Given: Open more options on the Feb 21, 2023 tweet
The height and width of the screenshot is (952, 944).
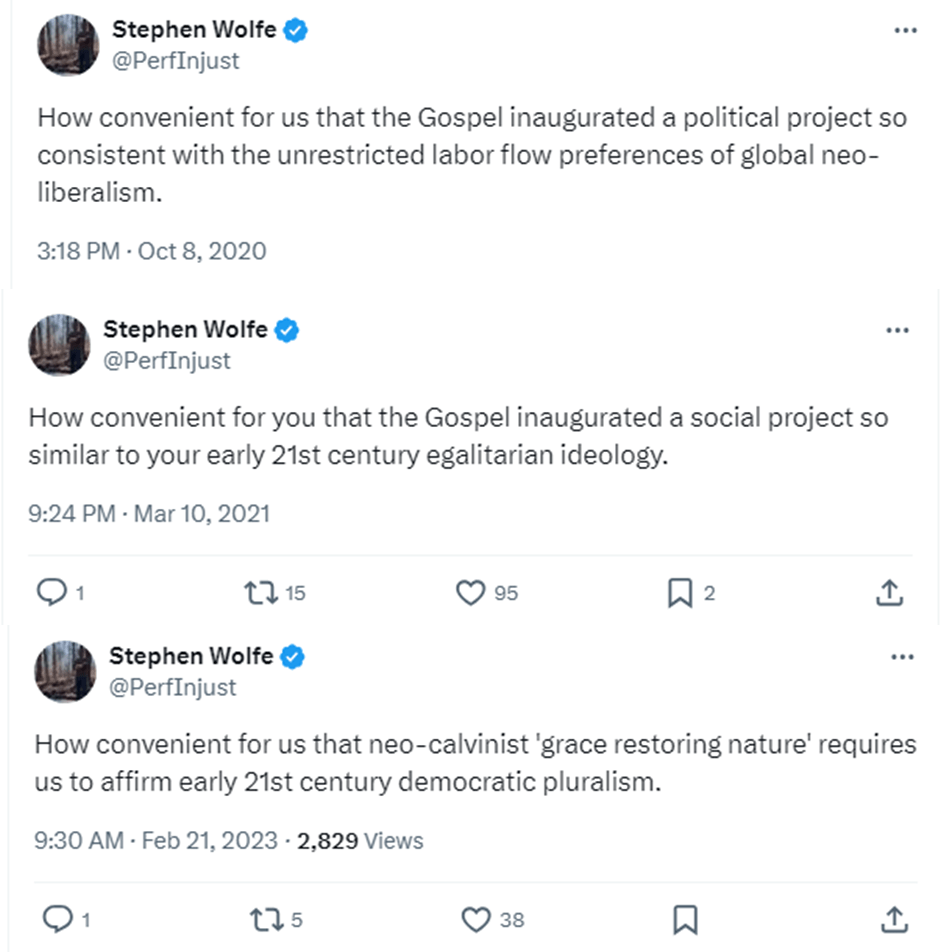Looking at the screenshot, I should [x=901, y=658].
